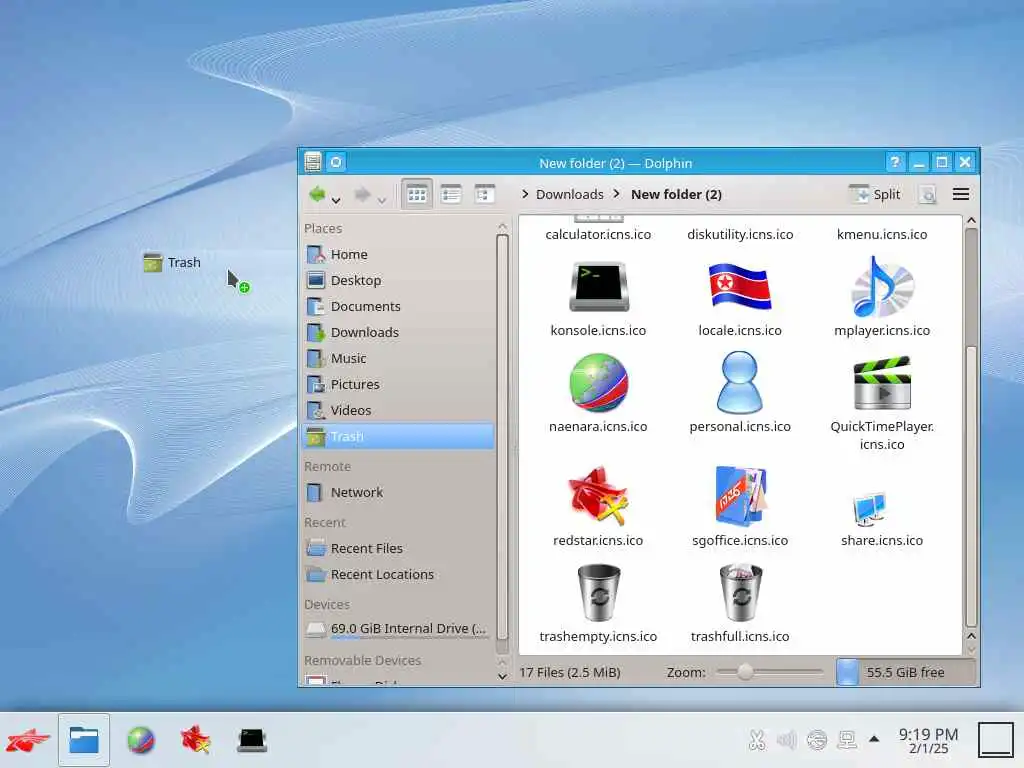The height and width of the screenshot is (768, 1024).
Task: Open Downloads in Places panel
Action: point(399,332)
